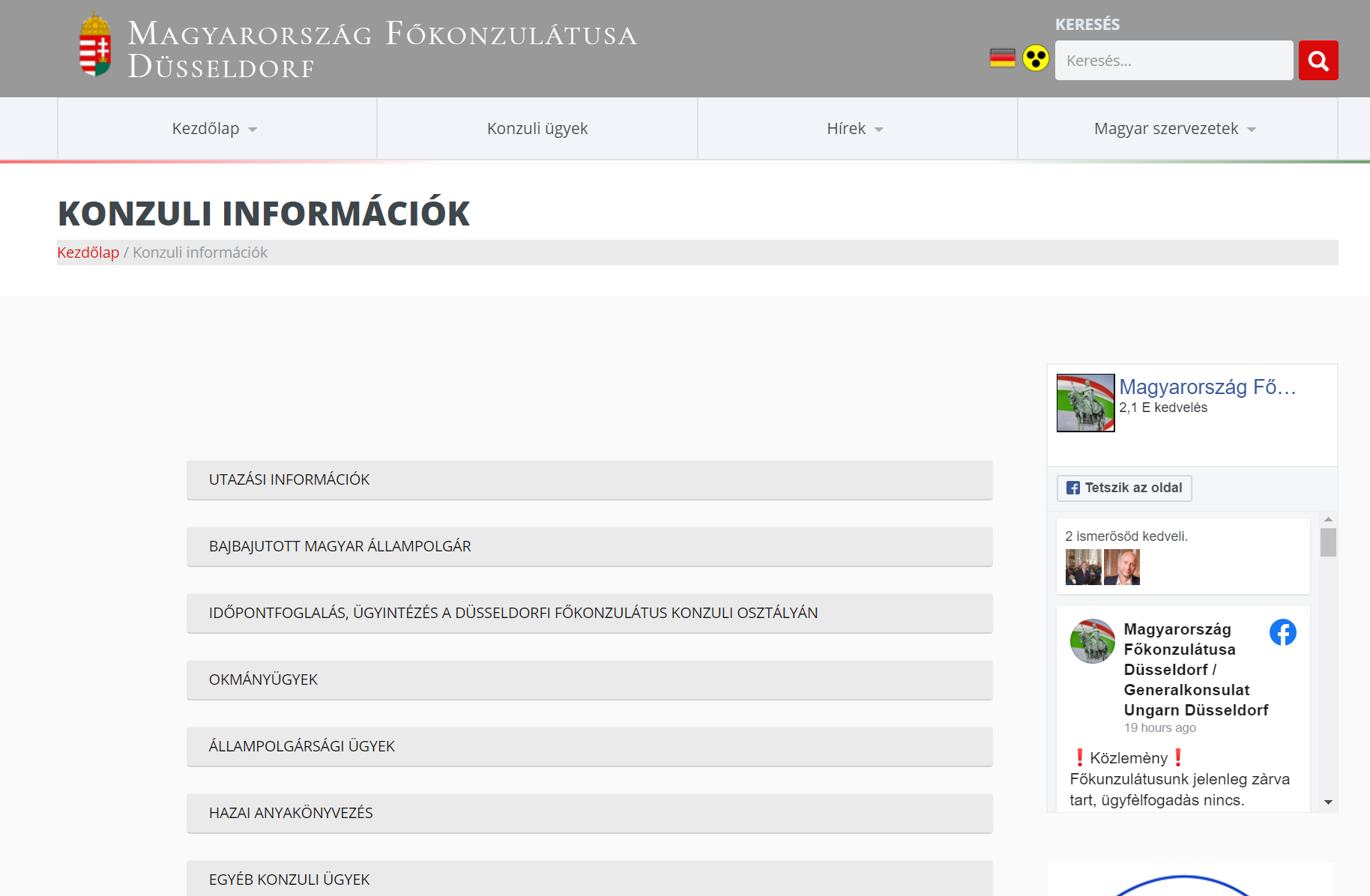This screenshot has width=1370, height=896.
Task: Click the Facebook logo in the post
Action: pos(1282,633)
